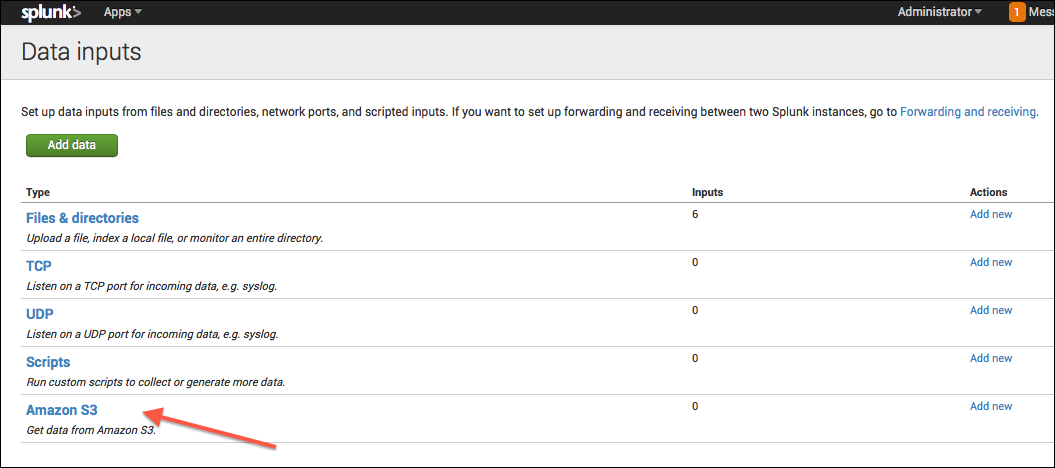Click the Inputs column header
1055x468 pixels.
pos(707,192)
